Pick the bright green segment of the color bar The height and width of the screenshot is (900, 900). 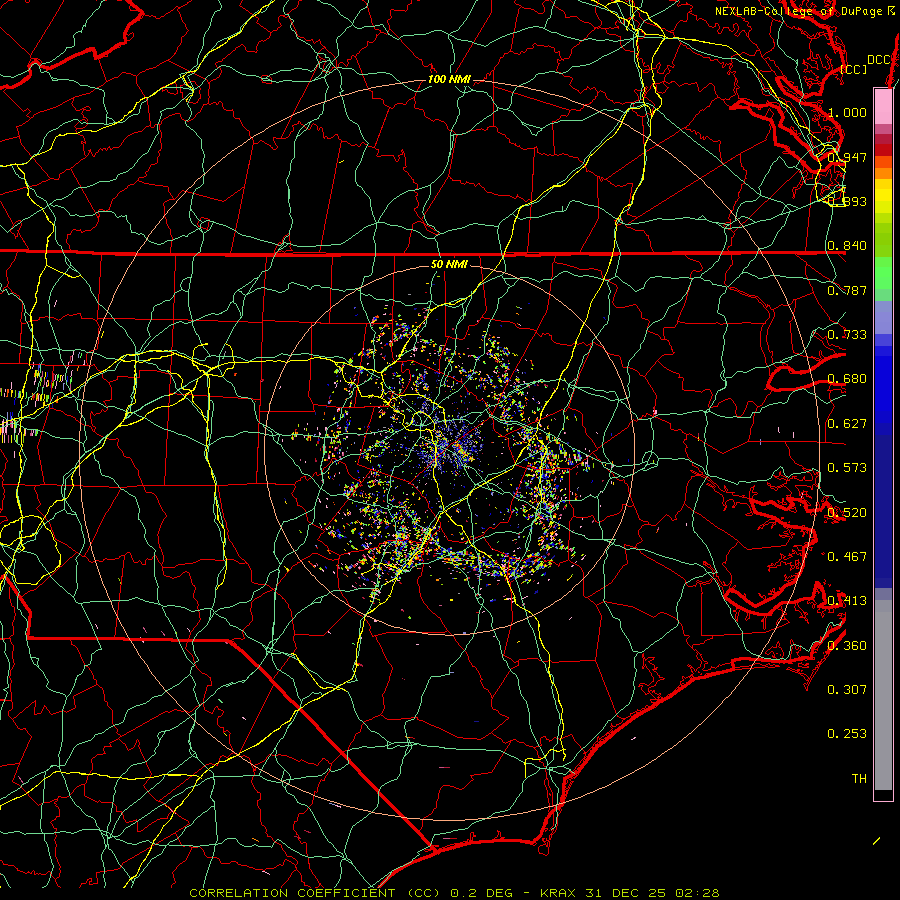pos(883,273)
